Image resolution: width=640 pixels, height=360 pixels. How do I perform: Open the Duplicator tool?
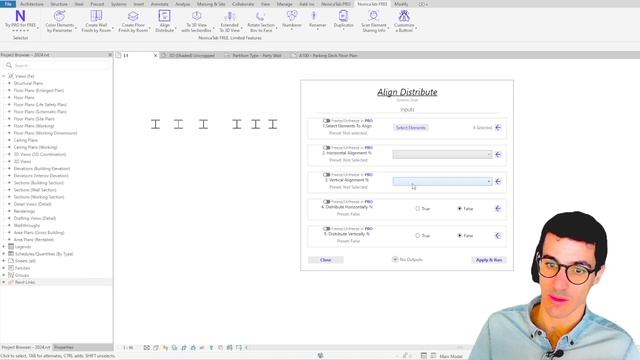tap(343, 20)
